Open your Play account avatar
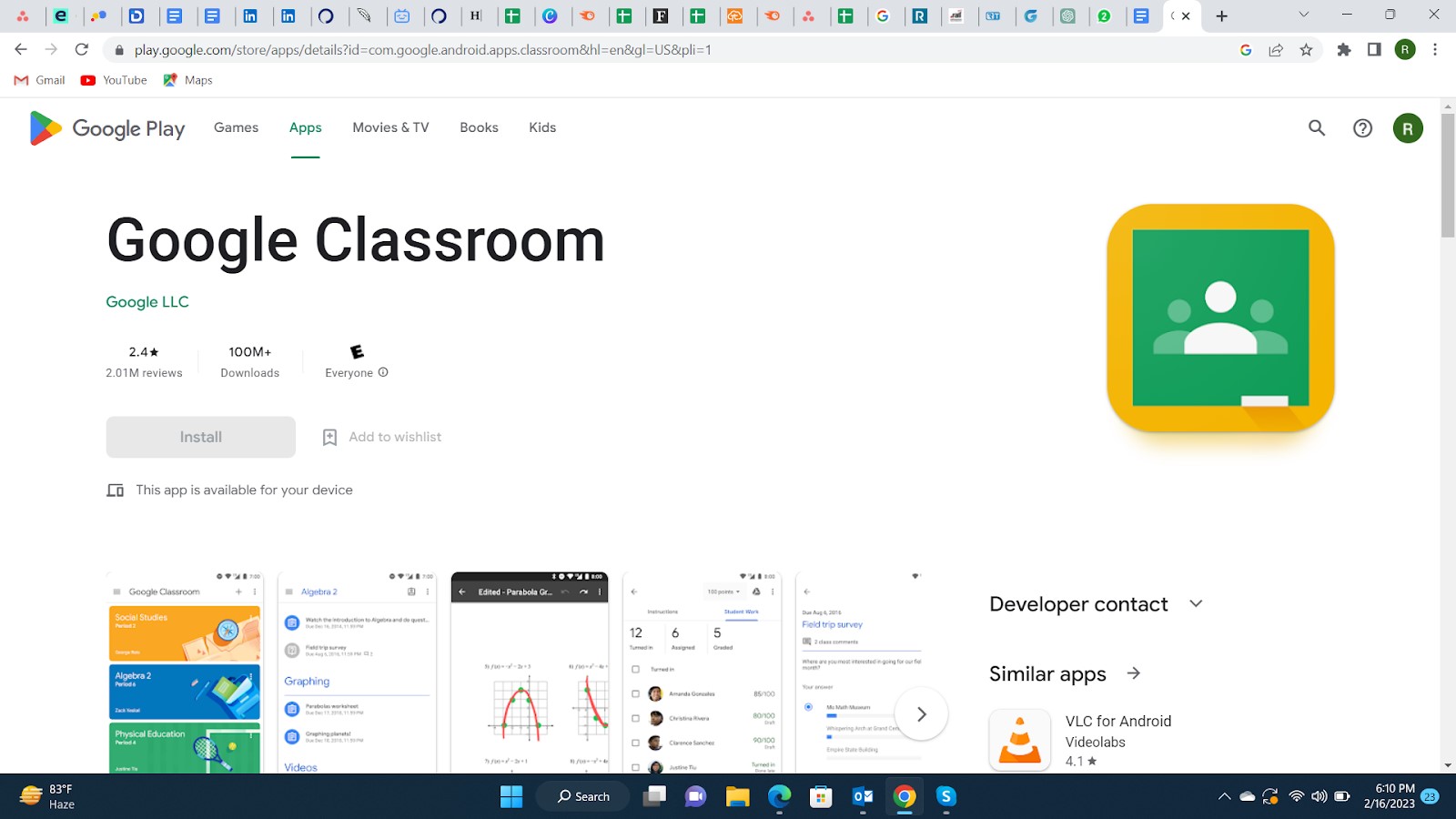This screenshot has width=1456, height=819. point(1408,128)
